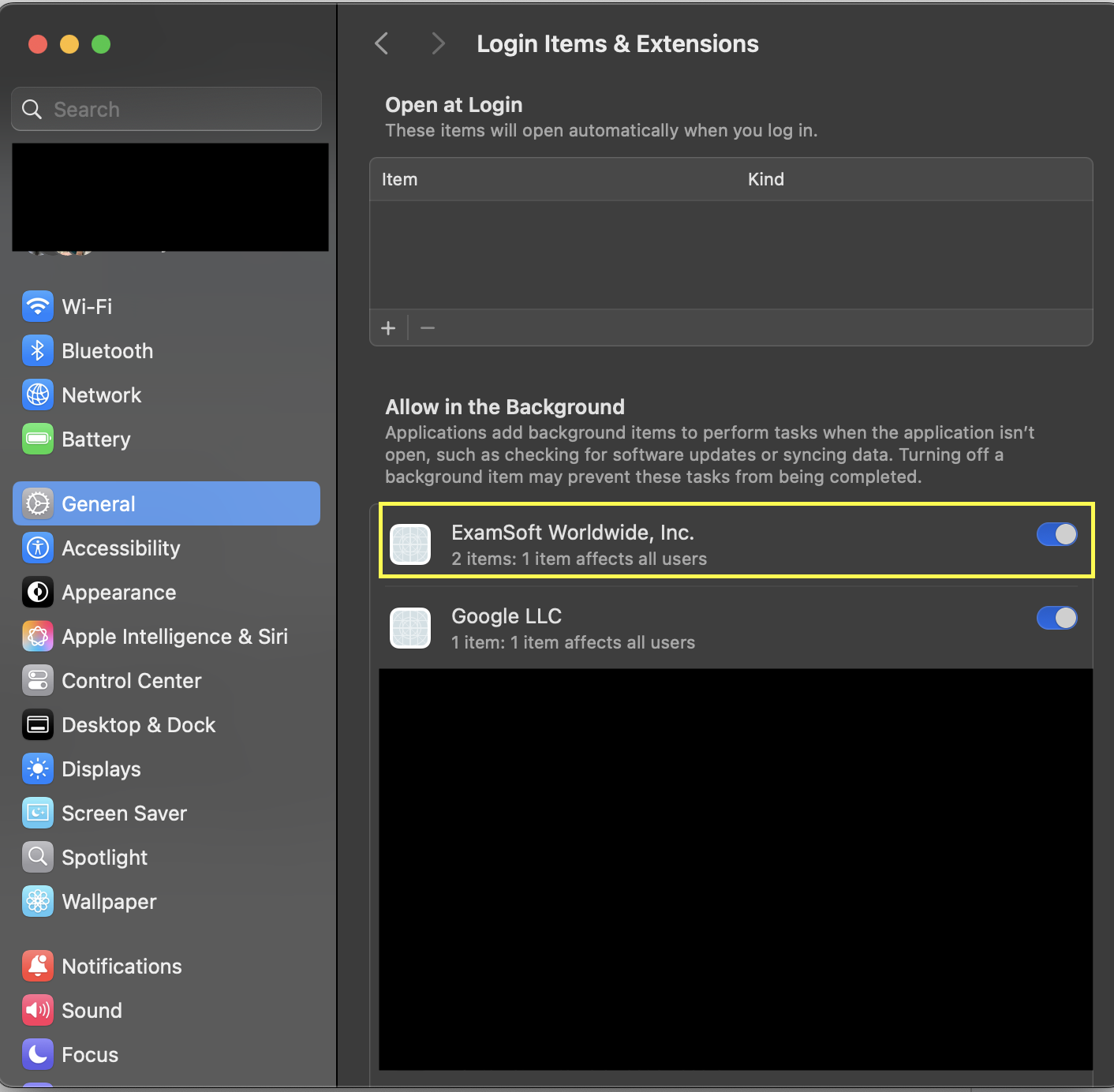Viewport: 1114px width, 1092px height.
Task: Select the Notifications bell icon
Action: pyautogui.click(x=38, y=966)
